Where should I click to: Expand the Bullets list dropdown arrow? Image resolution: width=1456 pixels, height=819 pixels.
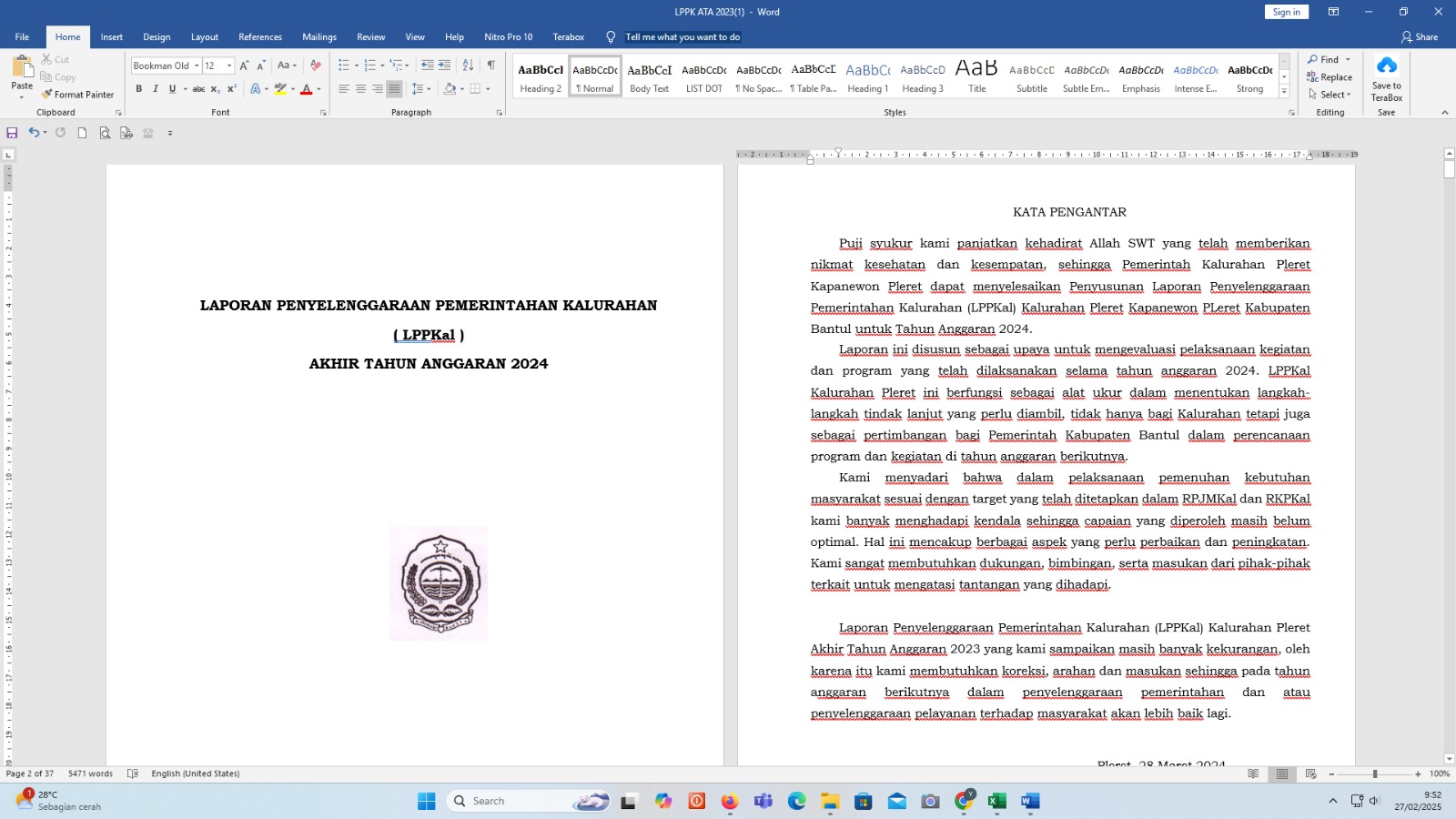click(357, 66)
